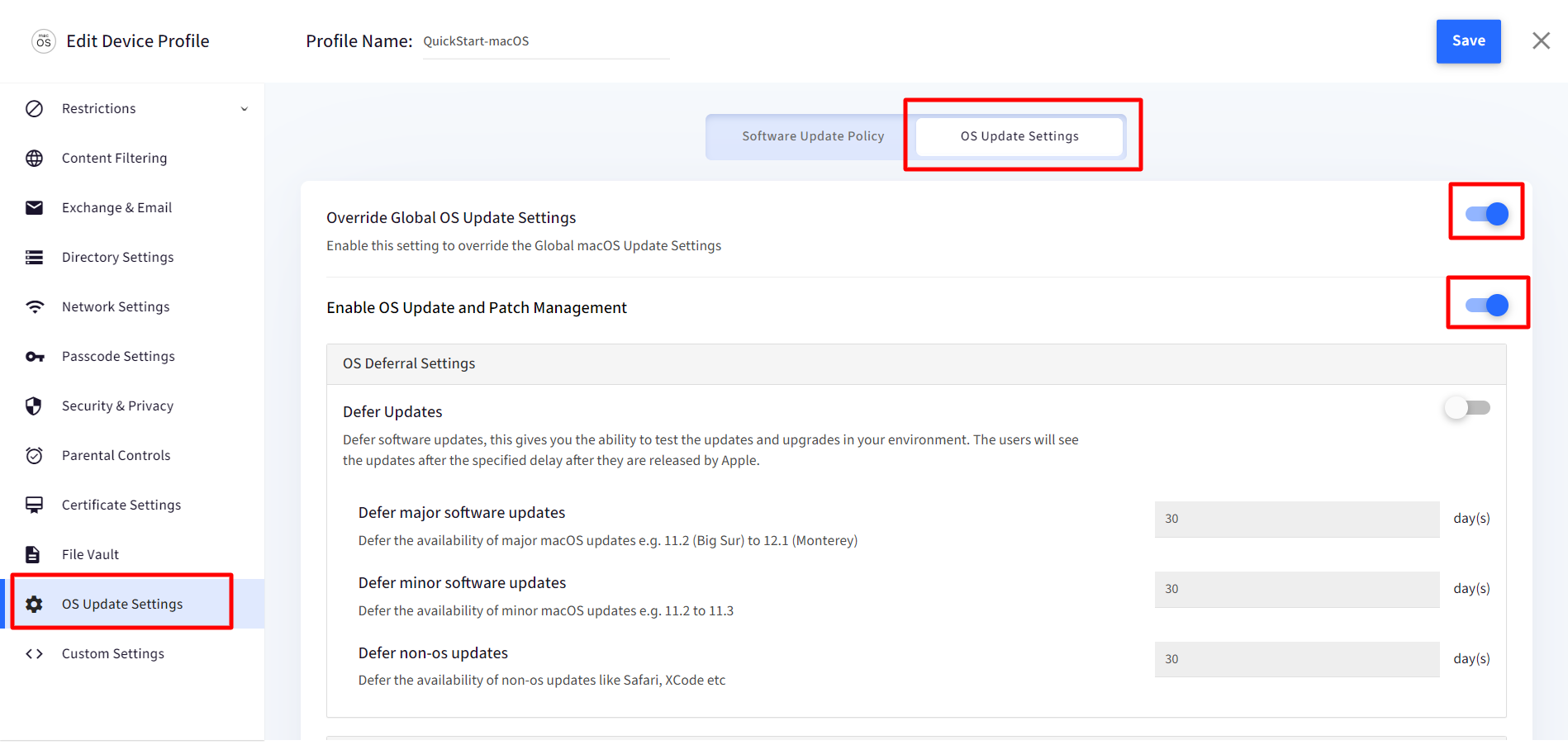
Task: Click the Defer non-os updates label
Action: pos(433,652)
